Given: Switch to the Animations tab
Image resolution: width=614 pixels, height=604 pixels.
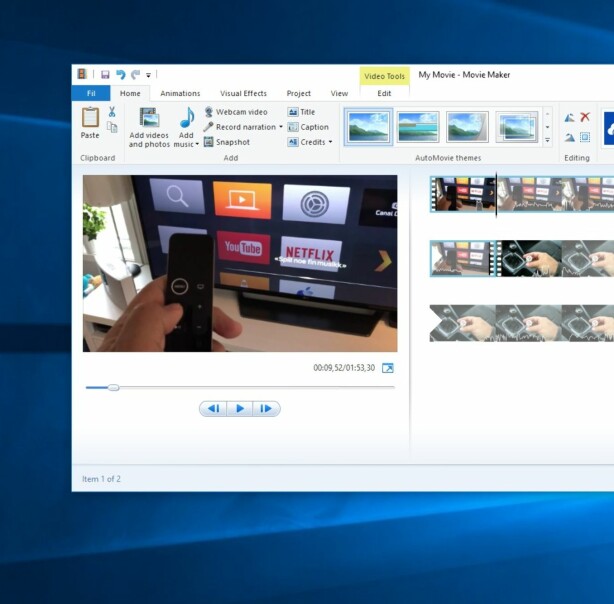Looking at the screenshot, I should tap(180, 93).
